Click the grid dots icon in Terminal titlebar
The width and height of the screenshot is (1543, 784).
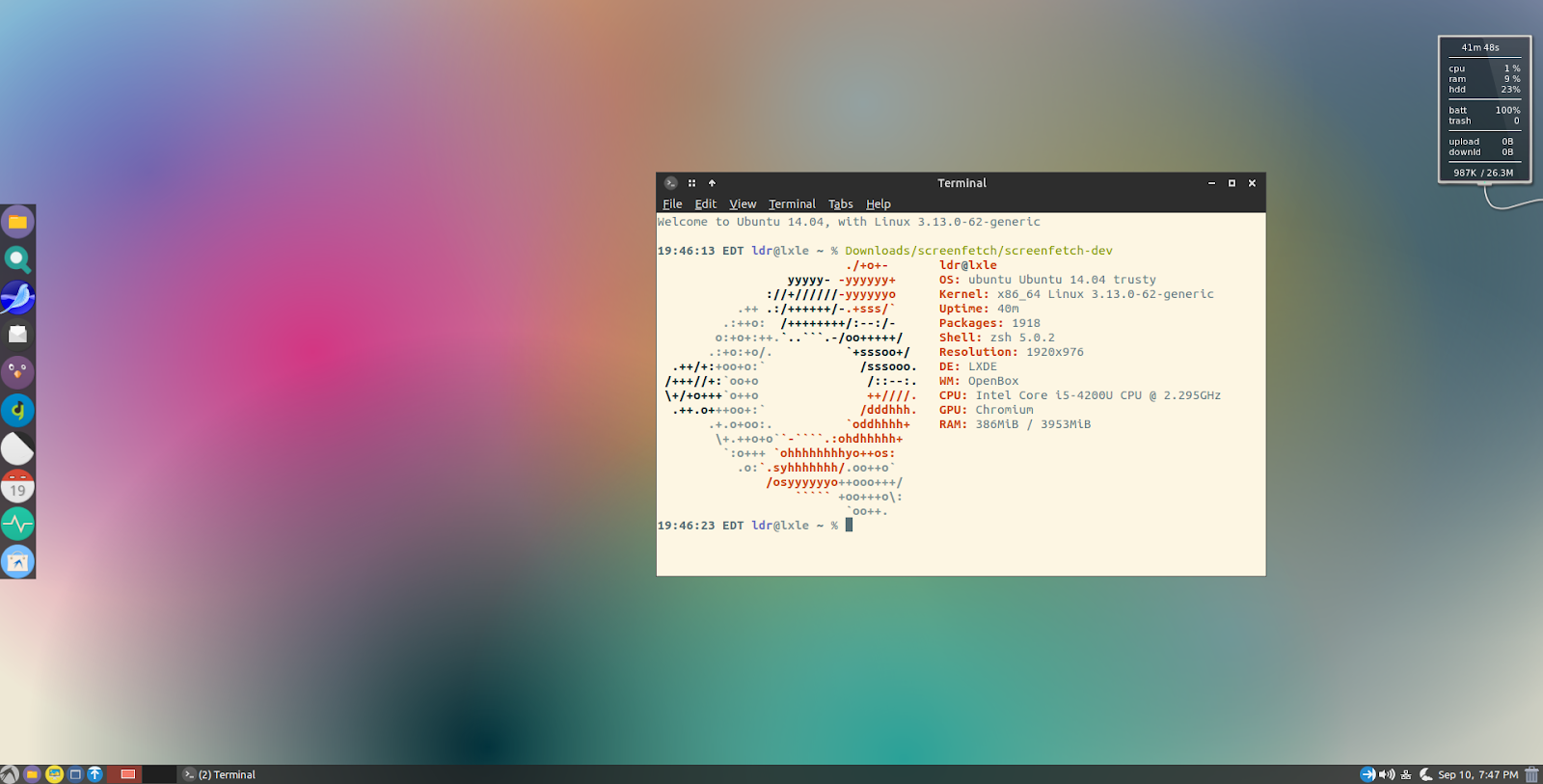(691, 183)
